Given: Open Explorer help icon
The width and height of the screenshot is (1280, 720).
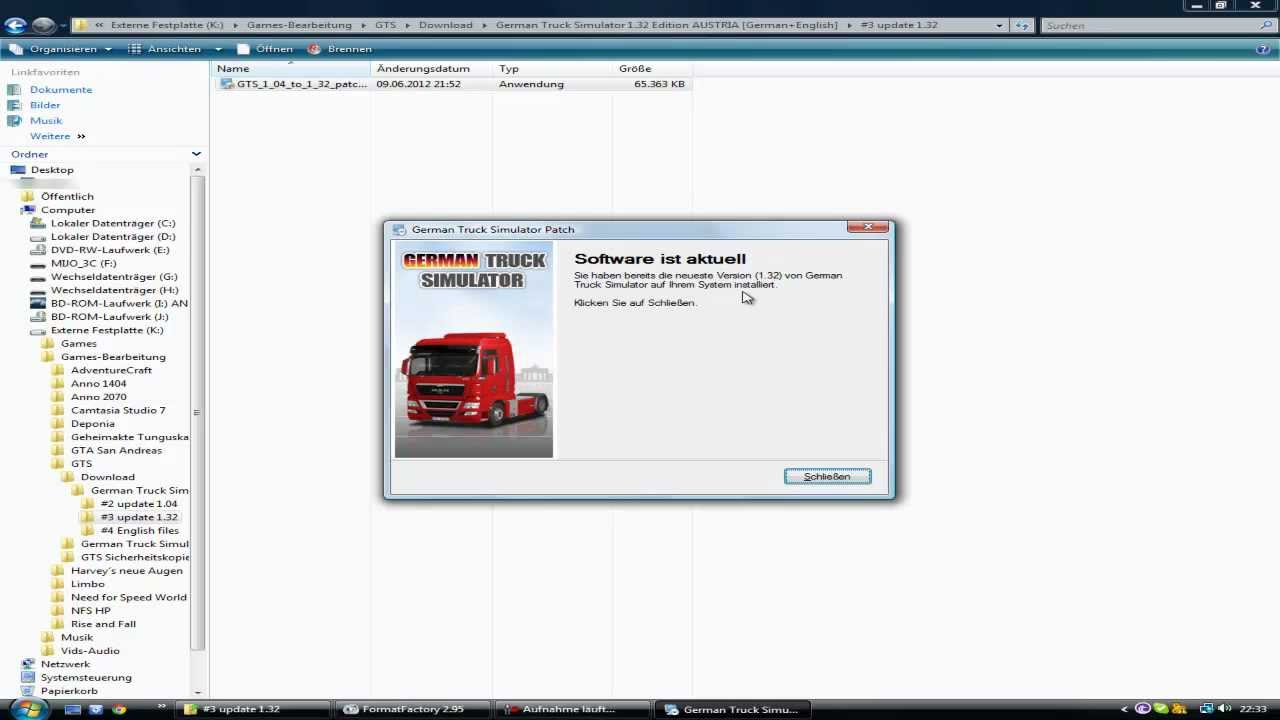Looking at the screenshot, I should pos(1263,49).
